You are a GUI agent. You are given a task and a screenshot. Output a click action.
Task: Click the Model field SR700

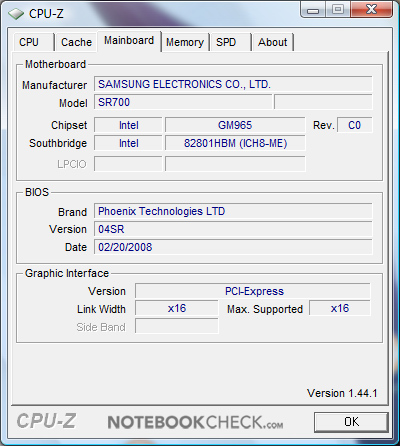[x=183, y=102]
